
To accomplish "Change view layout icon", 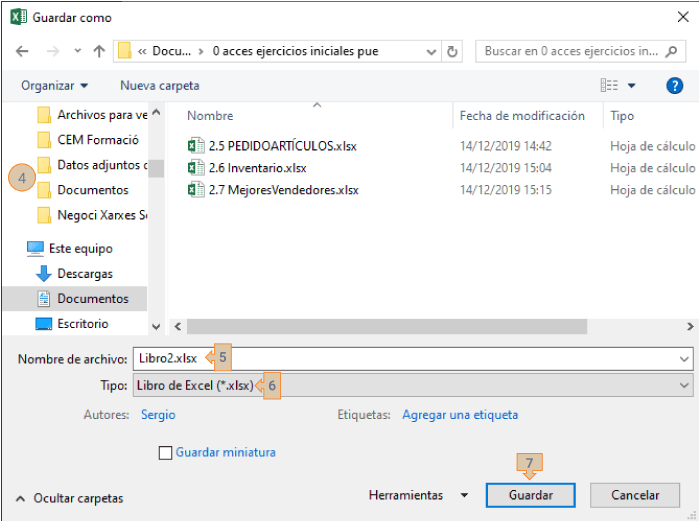I will [609, 85].
